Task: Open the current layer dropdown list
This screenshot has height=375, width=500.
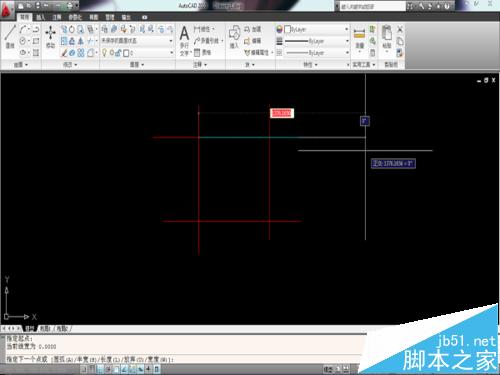Action: pyautogui.click(x=138, y=53)
